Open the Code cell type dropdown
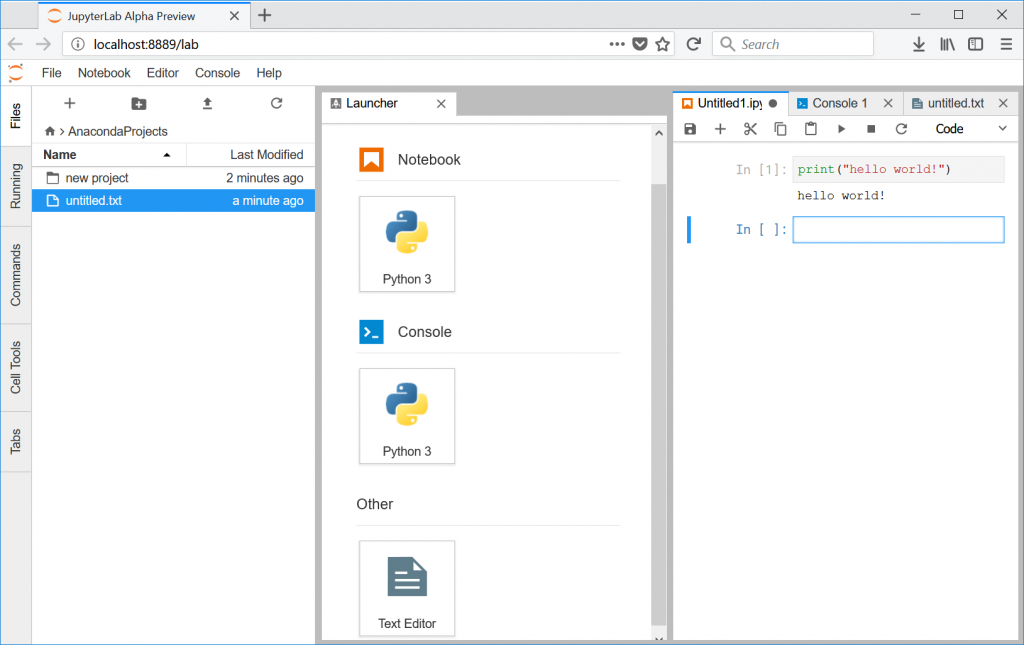 [x=971, y=129]
